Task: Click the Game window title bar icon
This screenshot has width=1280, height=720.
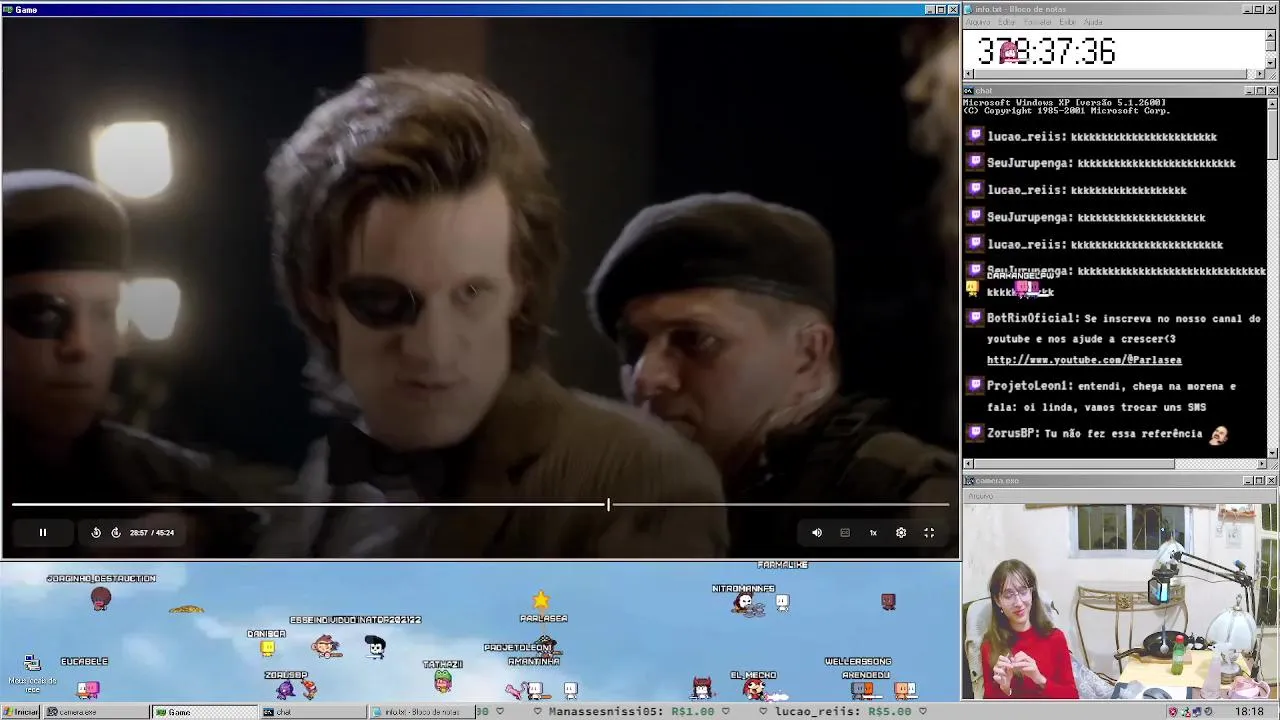Action: click(7, 9)
